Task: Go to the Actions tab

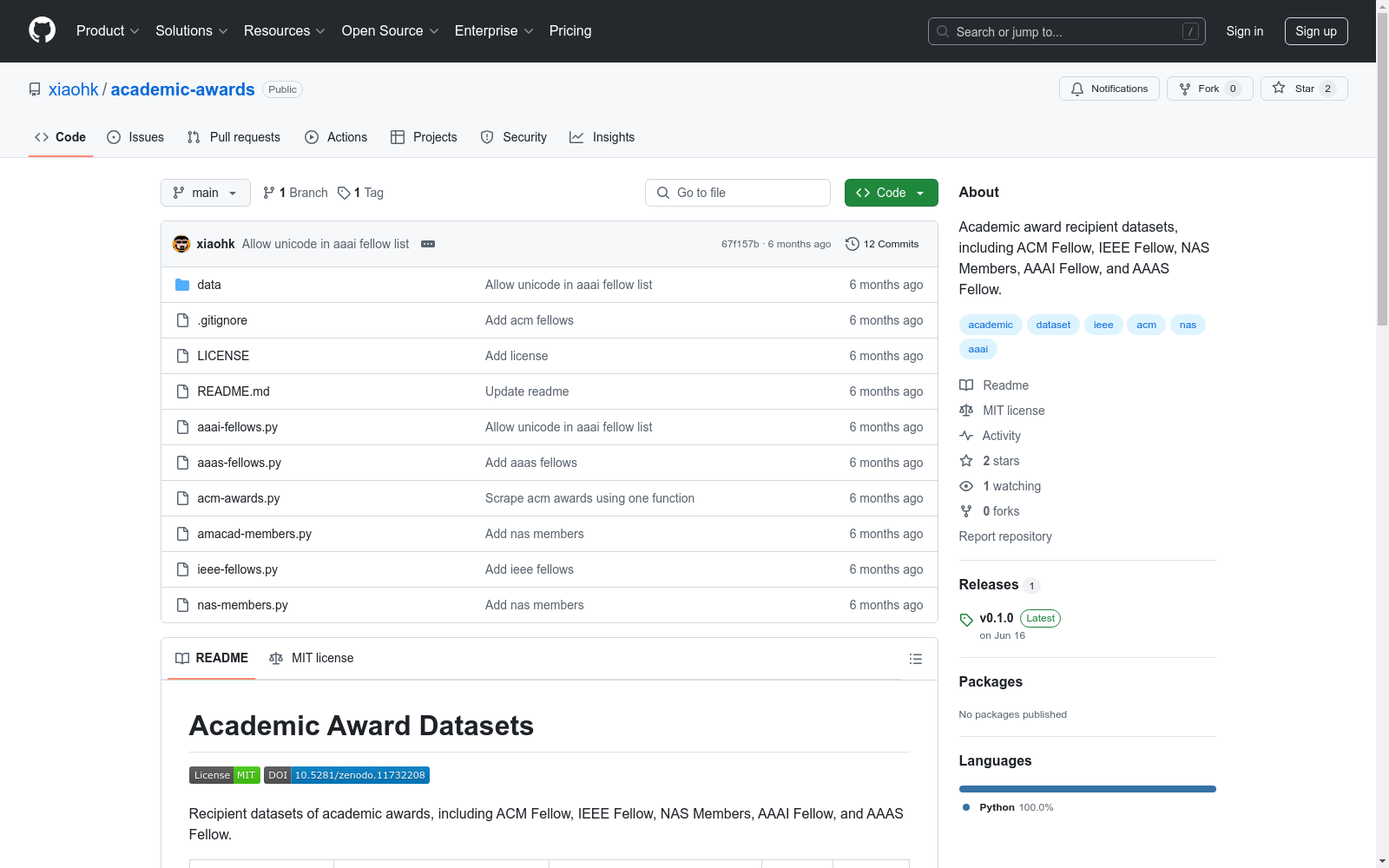Action: (x=336, y=137)
